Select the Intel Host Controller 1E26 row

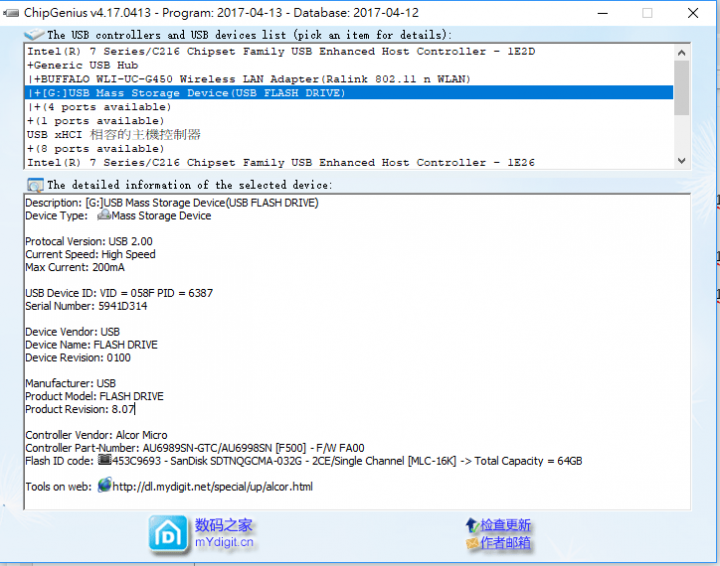349,163
